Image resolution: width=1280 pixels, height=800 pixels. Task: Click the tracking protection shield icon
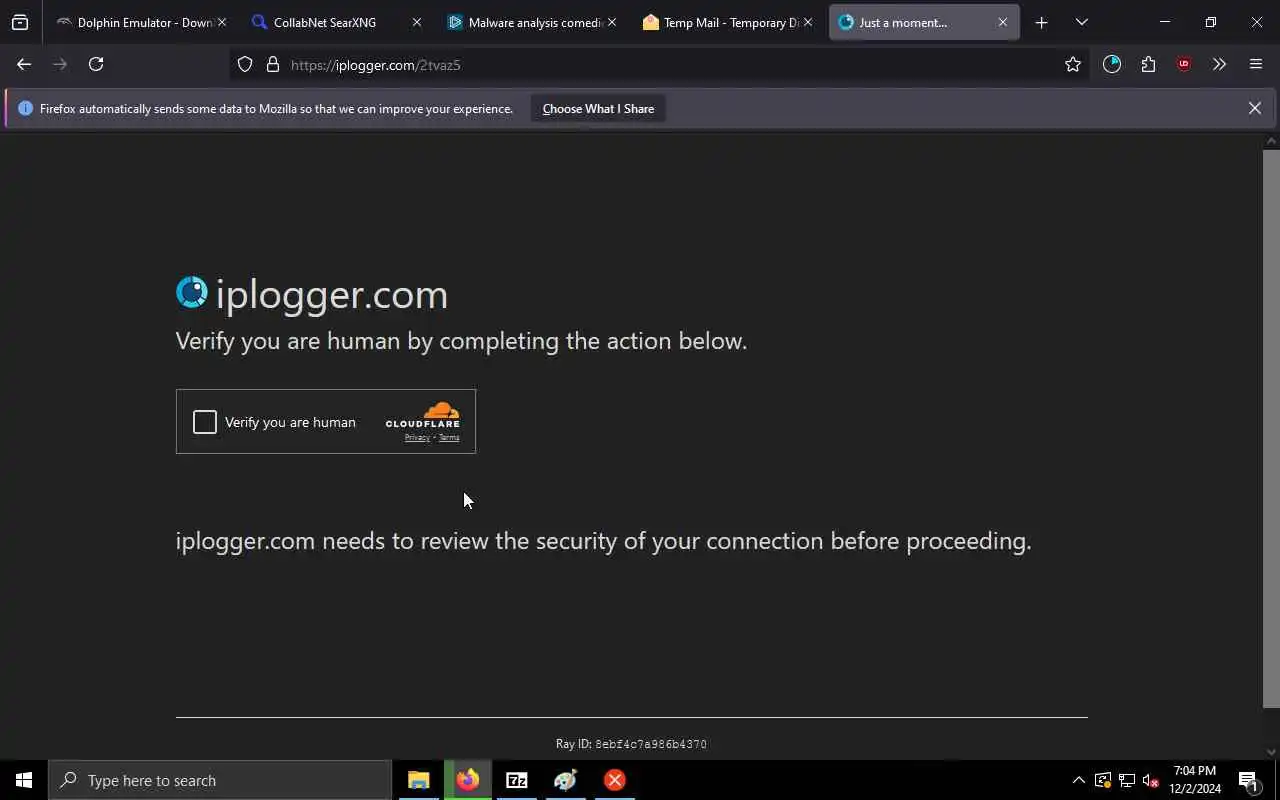point(245,64)
